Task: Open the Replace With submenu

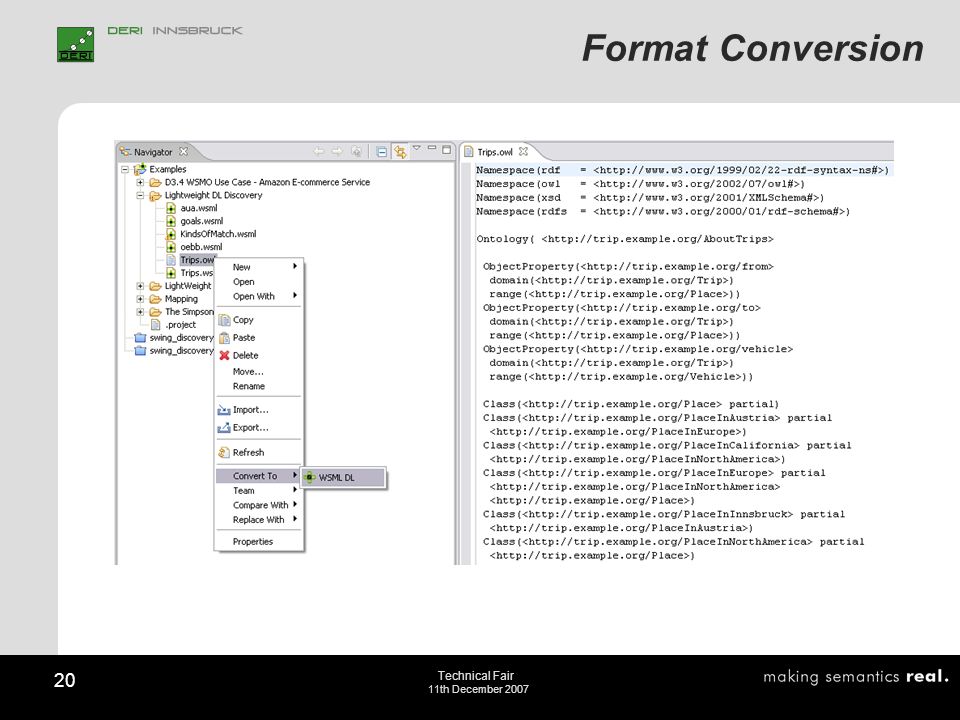Action: point(259,520)
